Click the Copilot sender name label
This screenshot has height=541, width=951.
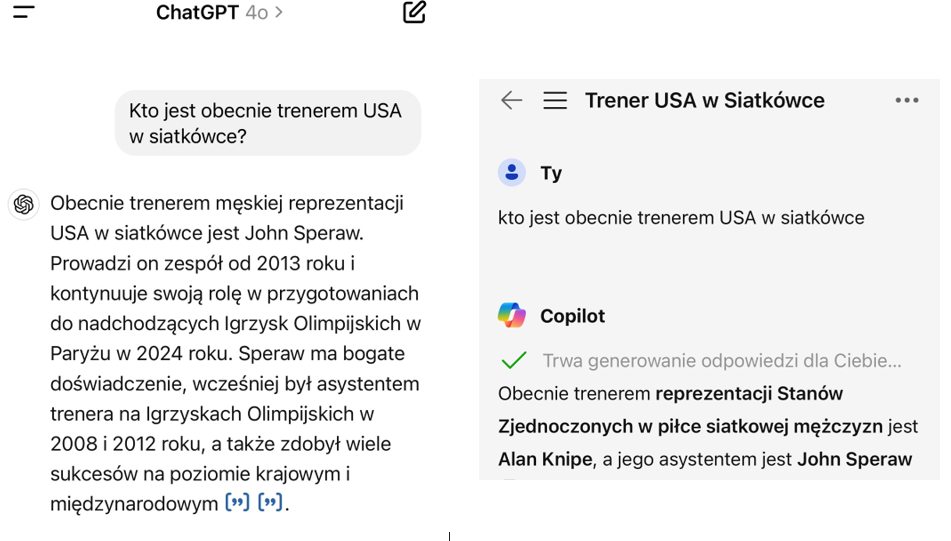pyautogui.click(x=573, y=316)
